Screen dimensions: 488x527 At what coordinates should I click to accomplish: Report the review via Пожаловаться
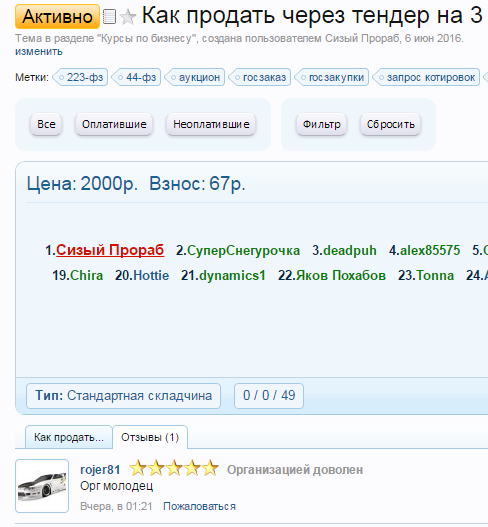click(x=199, y=506)
